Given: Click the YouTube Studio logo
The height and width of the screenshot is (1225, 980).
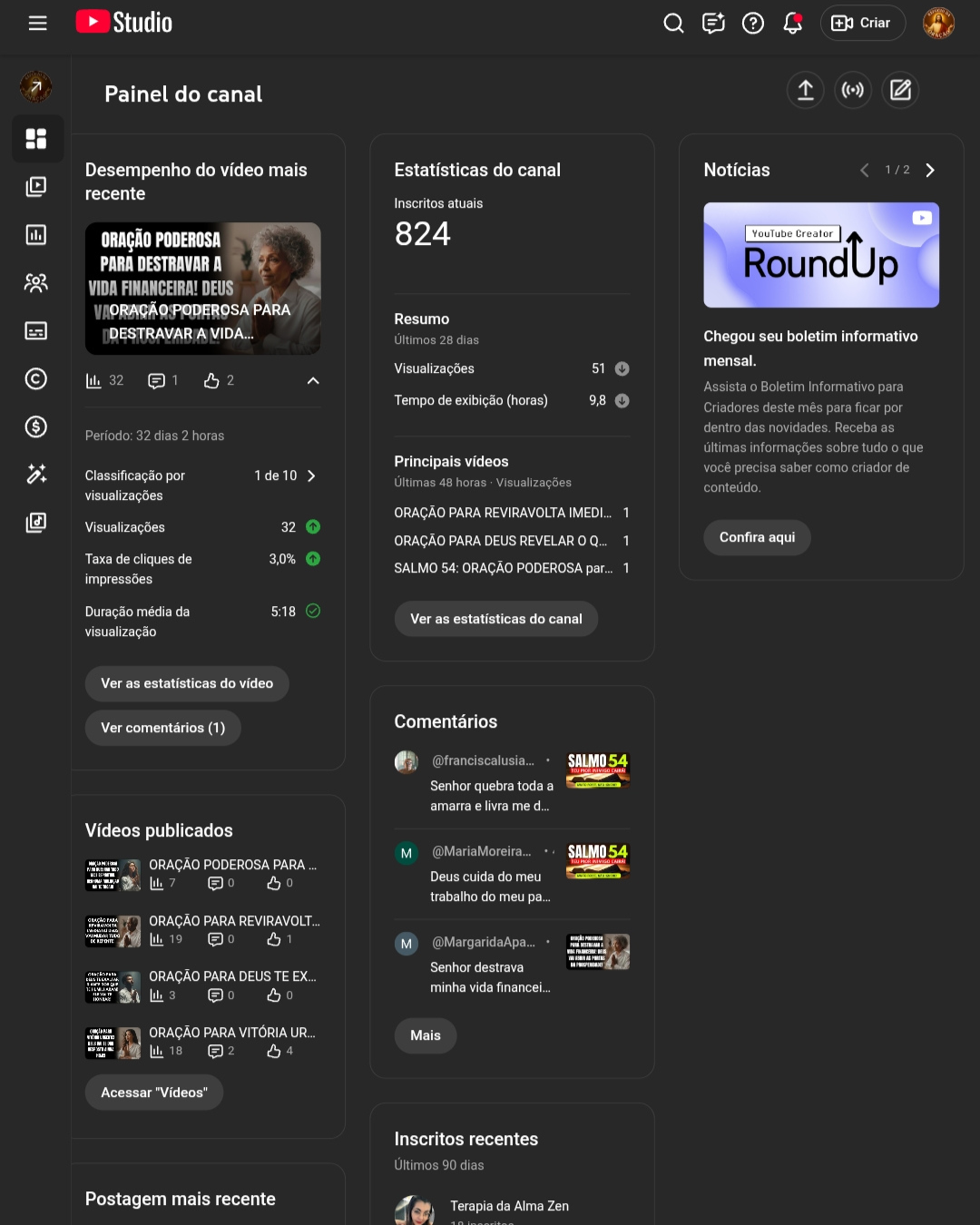Looking at the screenshot, I should click(x=123, y=23).
